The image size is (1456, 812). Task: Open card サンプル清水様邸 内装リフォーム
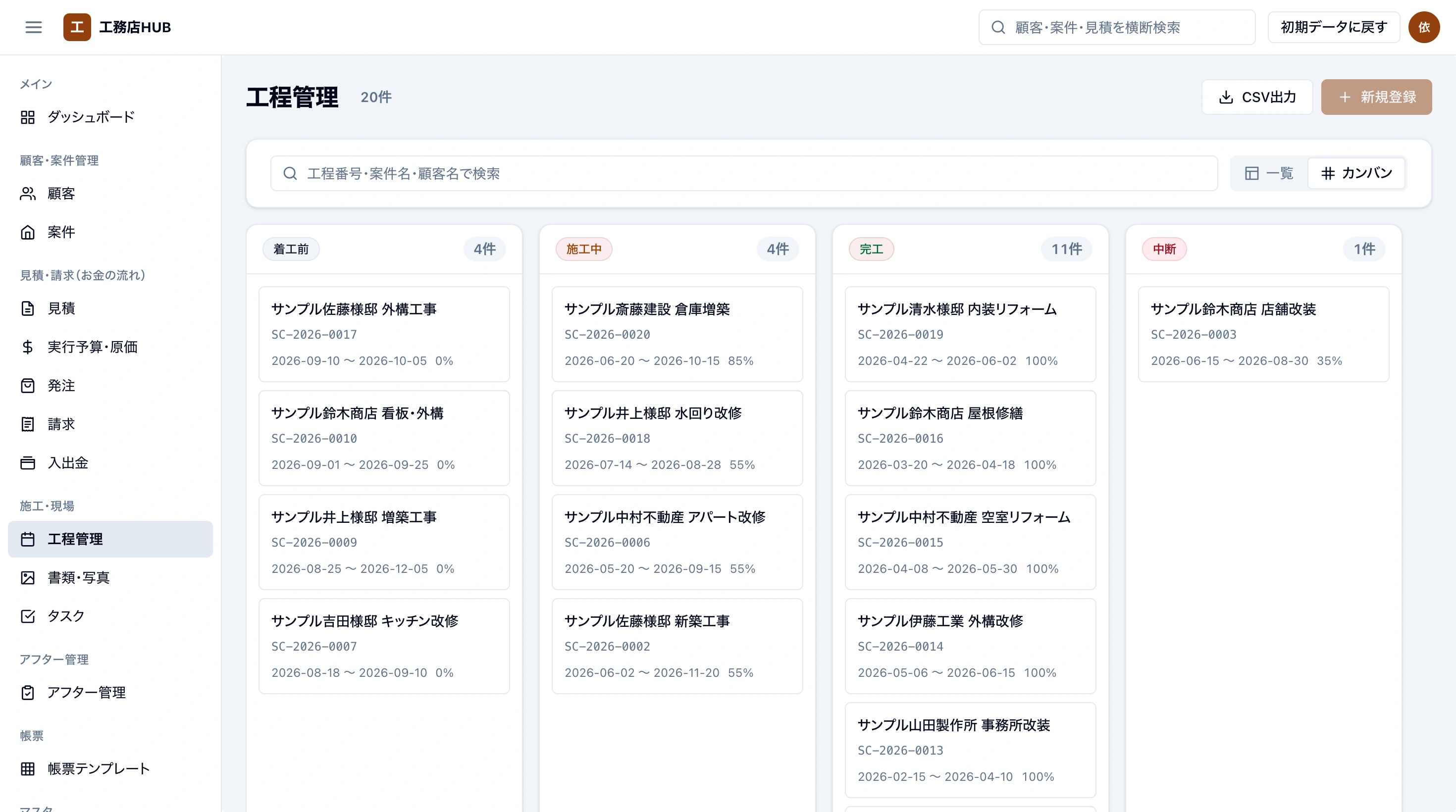pos(971,335)
